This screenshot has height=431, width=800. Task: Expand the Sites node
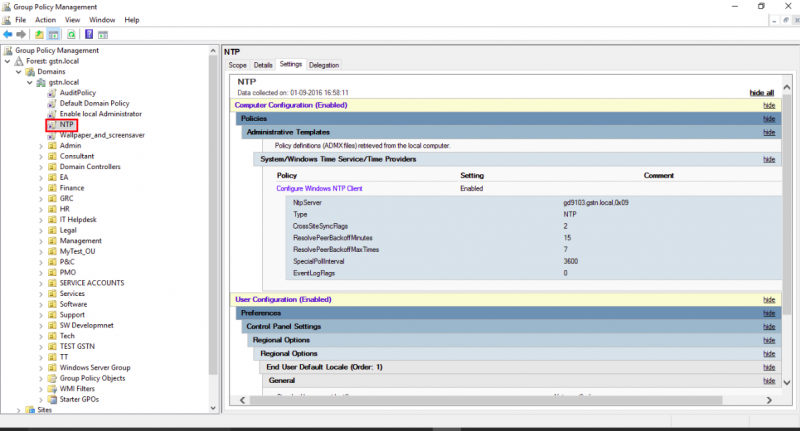18,410
